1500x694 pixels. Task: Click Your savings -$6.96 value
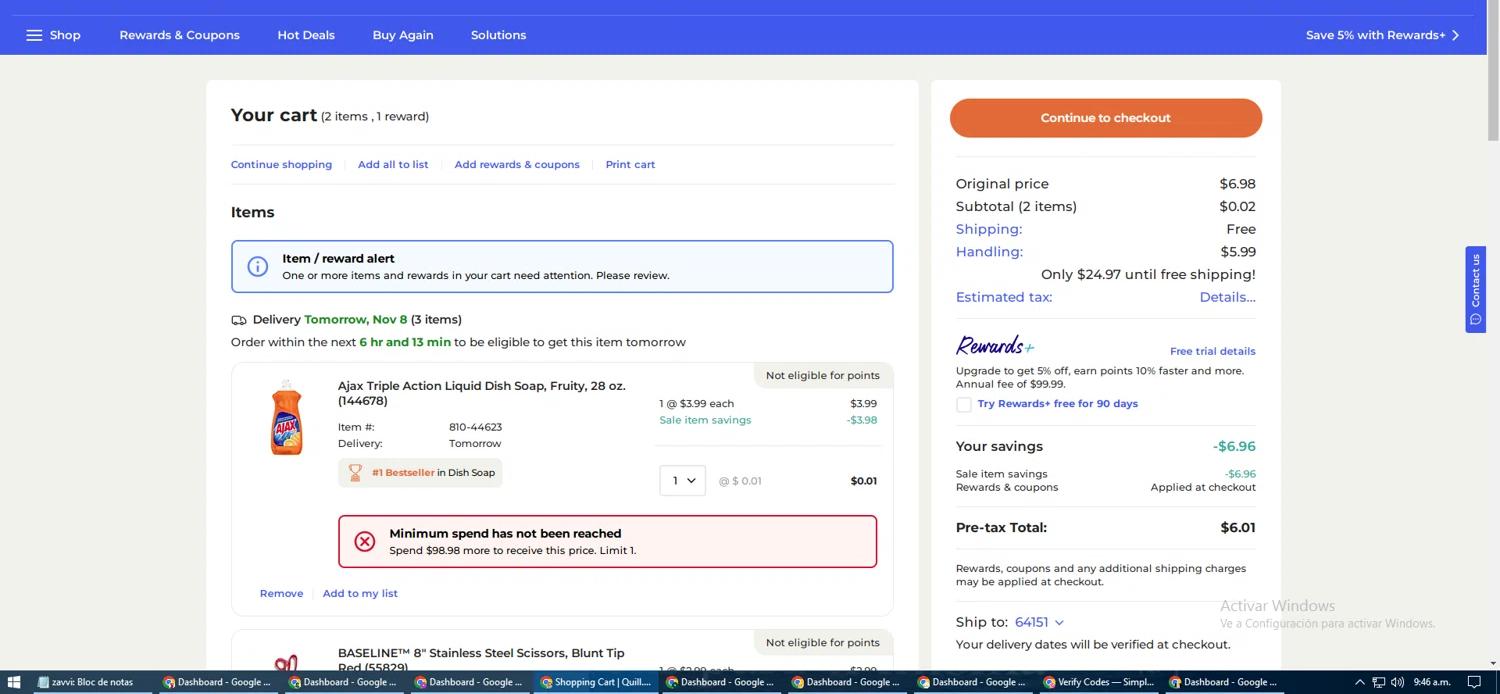tap(1234, 447)
